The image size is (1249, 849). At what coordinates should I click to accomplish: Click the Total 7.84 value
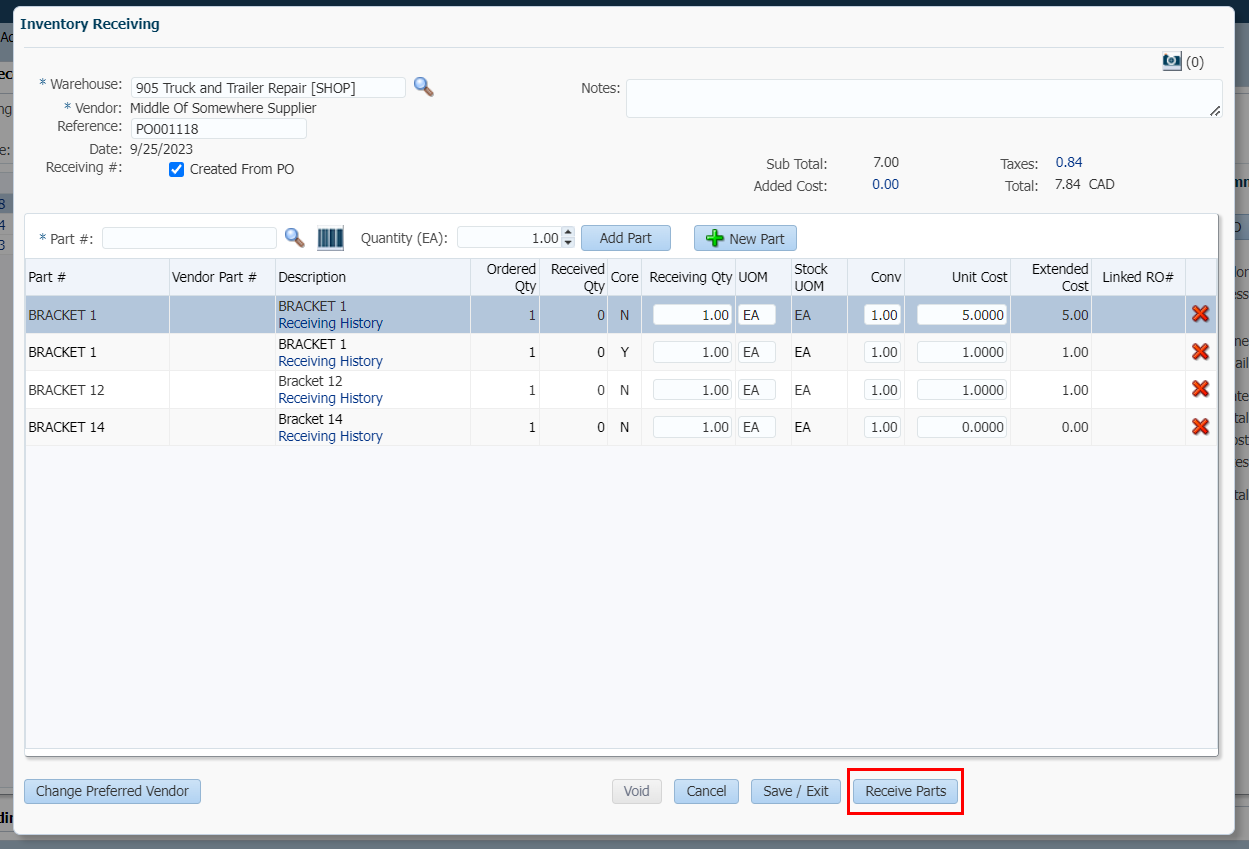click(1068, 184)
